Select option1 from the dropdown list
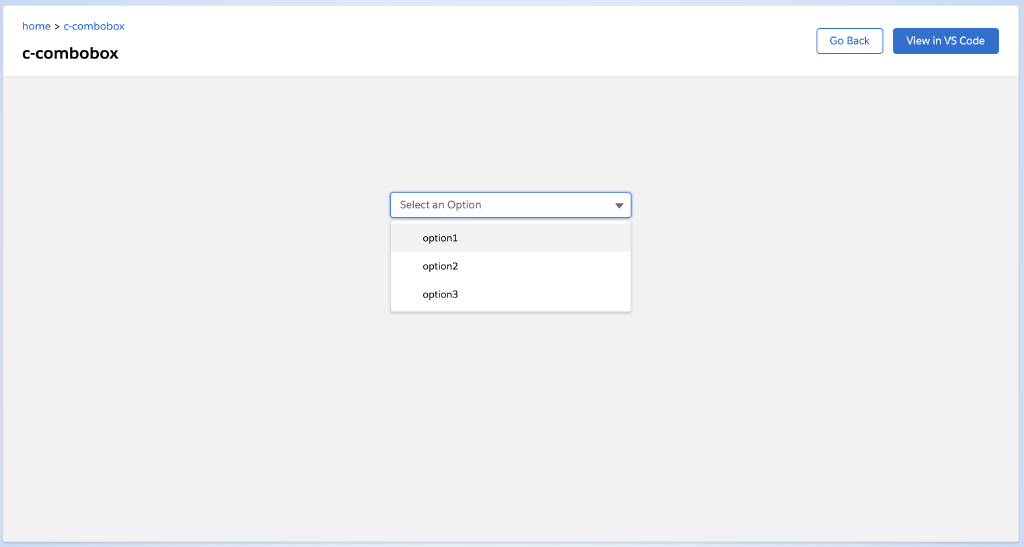Viewport: 1024px width, 547px height. (x=439, y=238)
